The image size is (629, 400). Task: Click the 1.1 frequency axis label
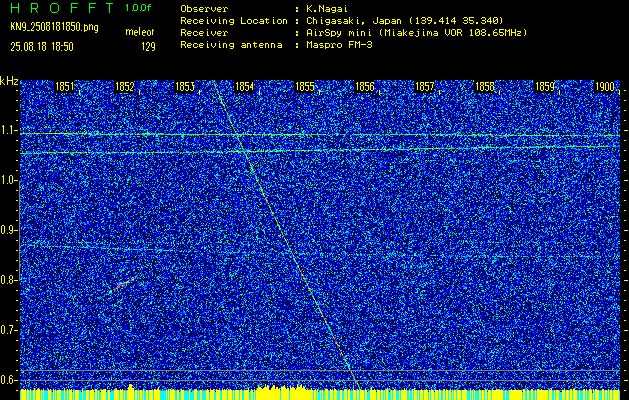pyautogui.click(x=9, y=130)
